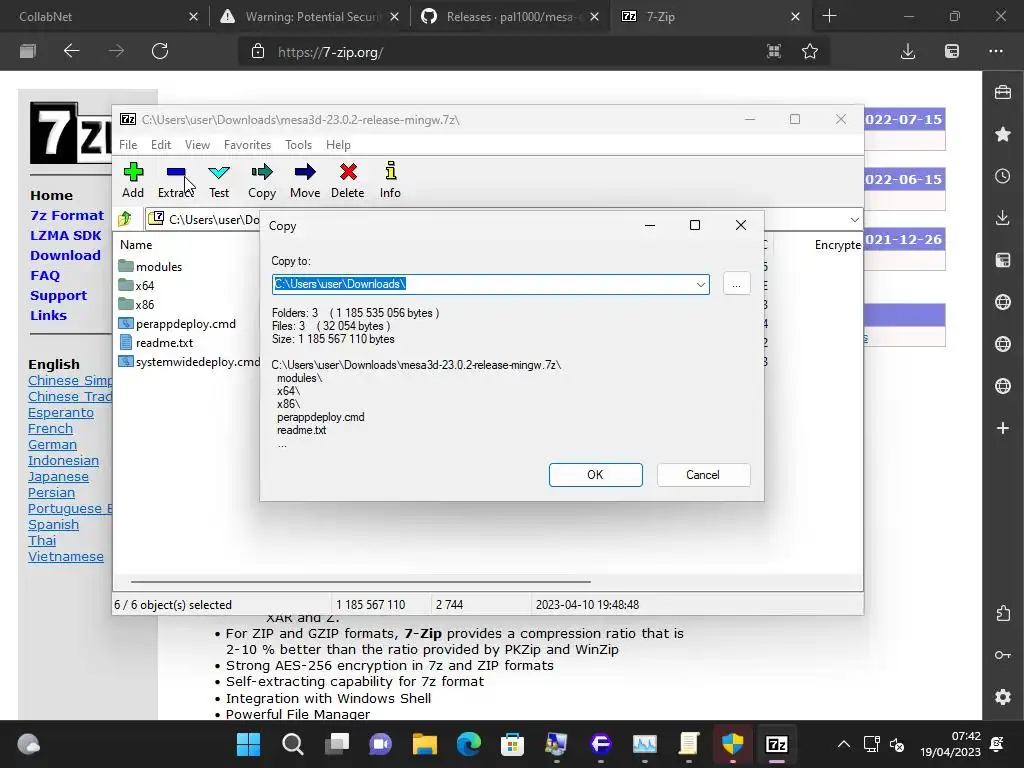Click the sidebar plus icon
This screenshot has width=1024, height=768.
tap(1003, 428)
